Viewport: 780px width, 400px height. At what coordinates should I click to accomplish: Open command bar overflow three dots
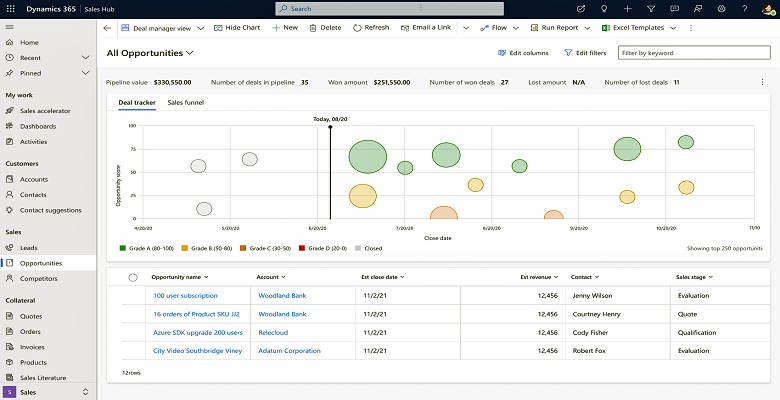(x=690, y=28)
